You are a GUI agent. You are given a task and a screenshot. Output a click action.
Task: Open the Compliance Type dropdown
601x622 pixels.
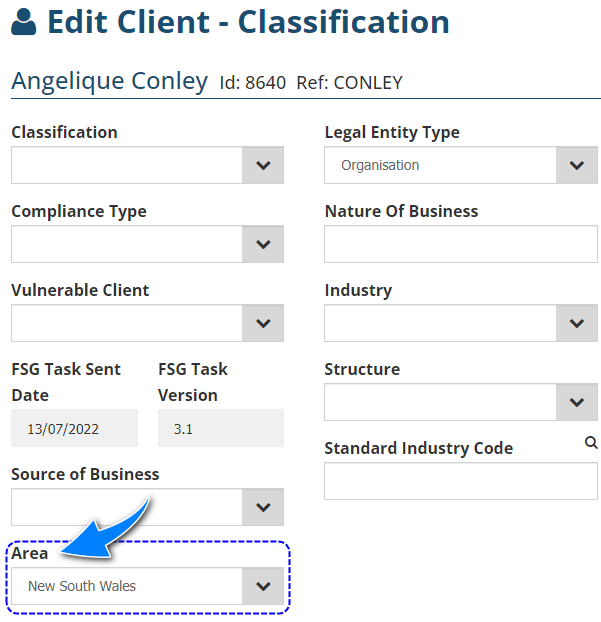(x=147, y=244)
